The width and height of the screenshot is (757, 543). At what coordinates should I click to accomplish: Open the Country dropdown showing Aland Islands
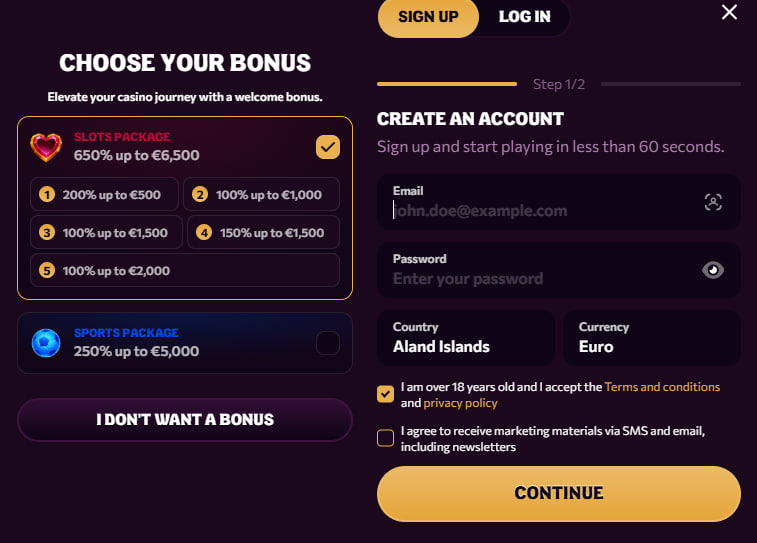pyautogui.click(x=465, y=338)
